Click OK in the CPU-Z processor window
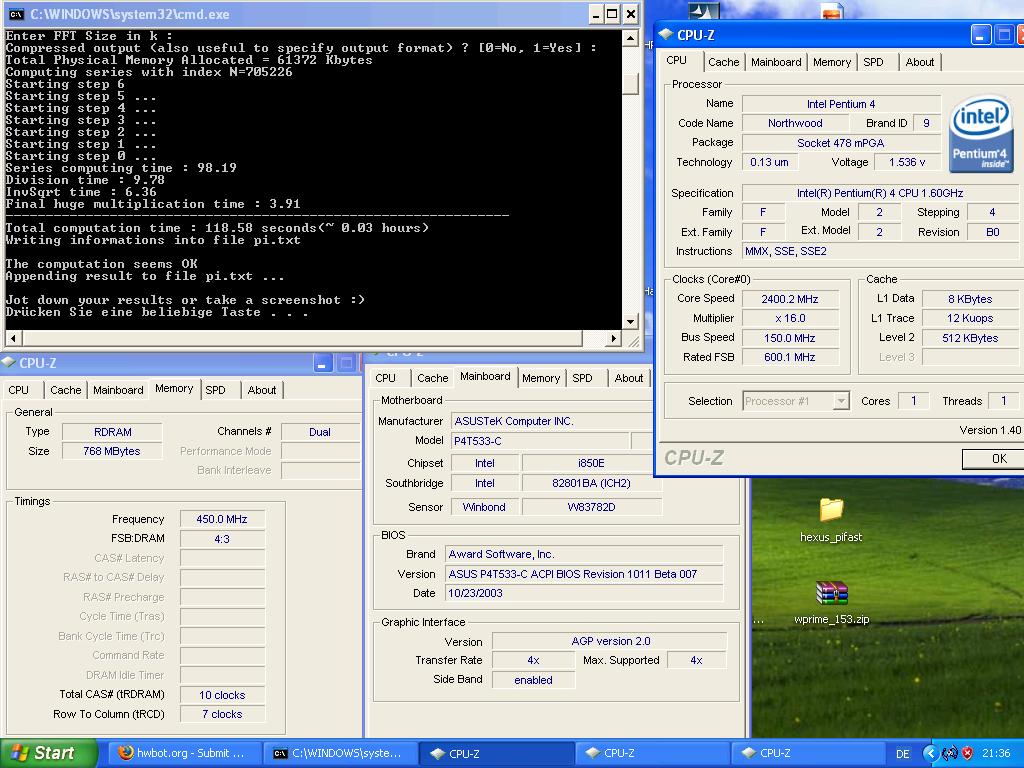The width and height of the screenshot is (1024, 768). [993, 458]
